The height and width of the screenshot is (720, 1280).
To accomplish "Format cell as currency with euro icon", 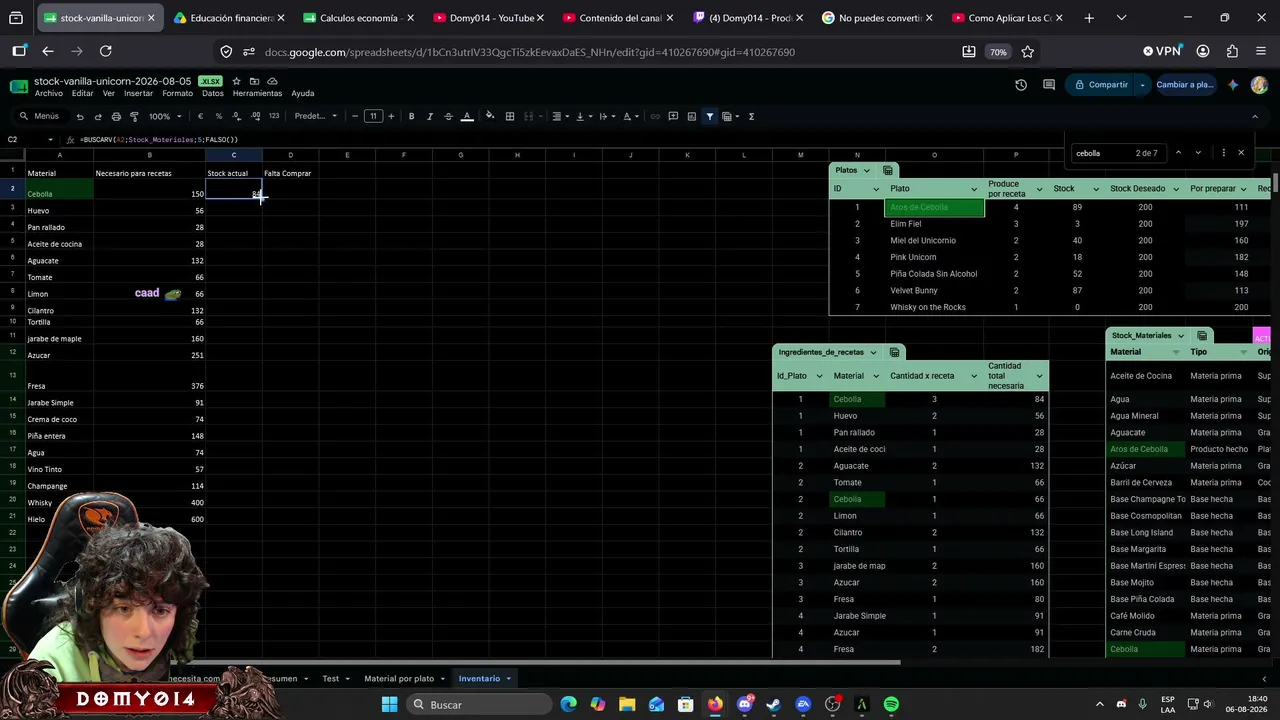I will 200,116.
